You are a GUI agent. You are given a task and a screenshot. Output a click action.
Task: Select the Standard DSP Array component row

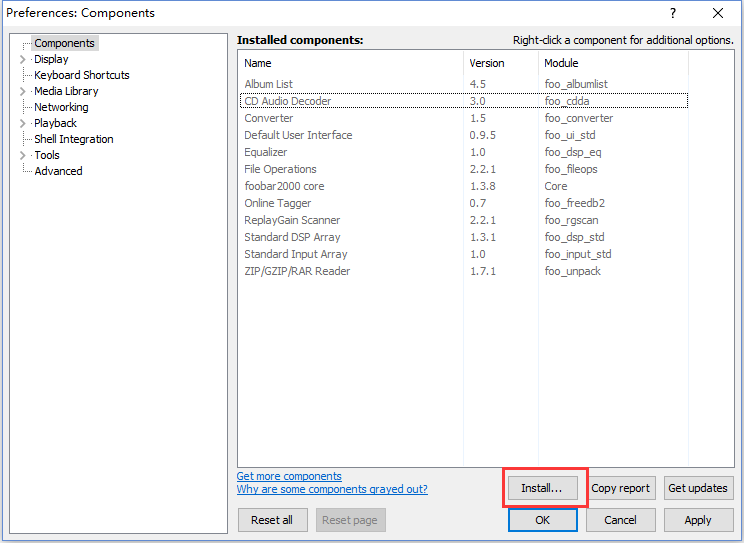point(464,237)
